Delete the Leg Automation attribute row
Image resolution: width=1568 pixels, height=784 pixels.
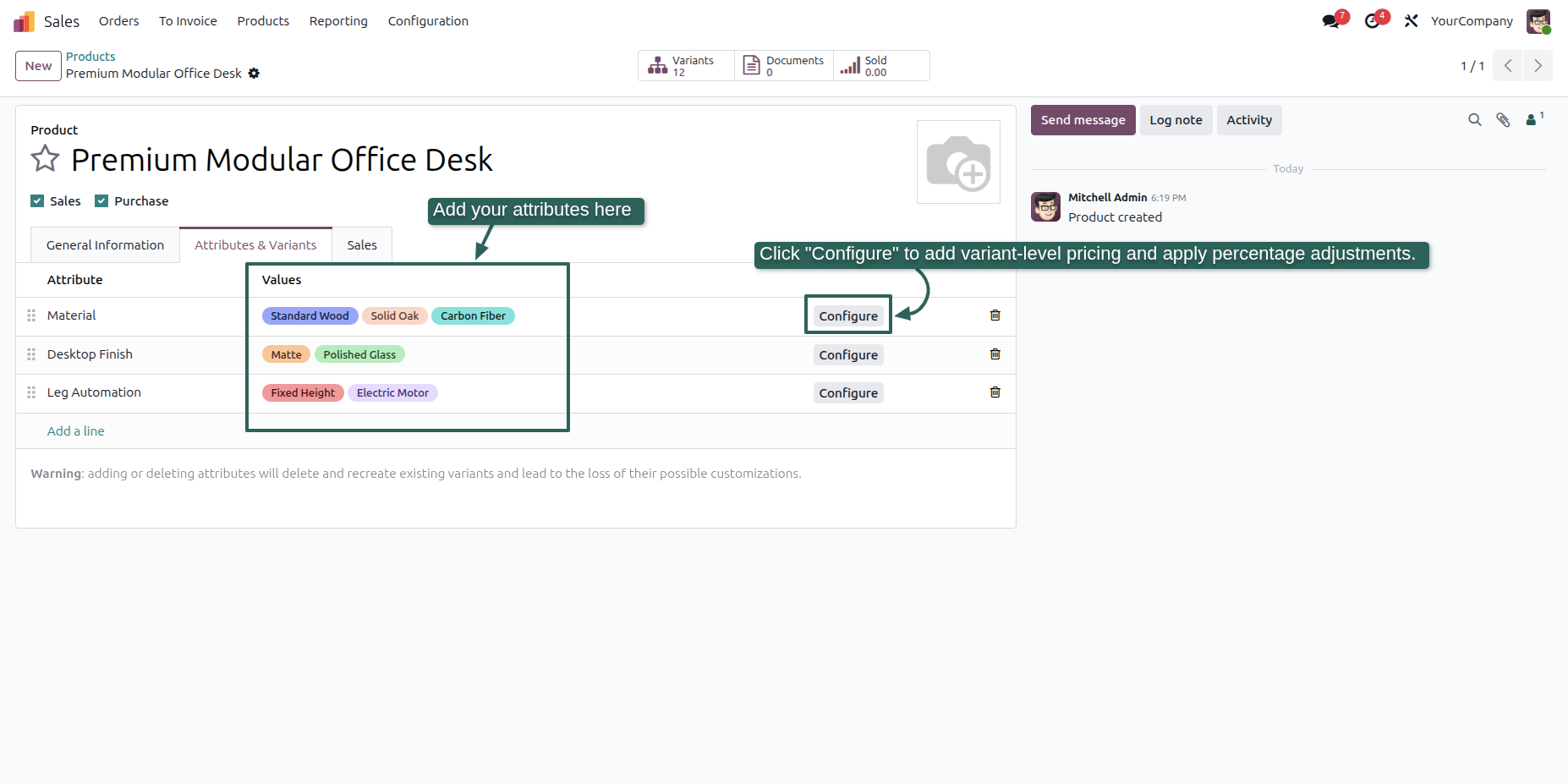[x=995, y=392]
